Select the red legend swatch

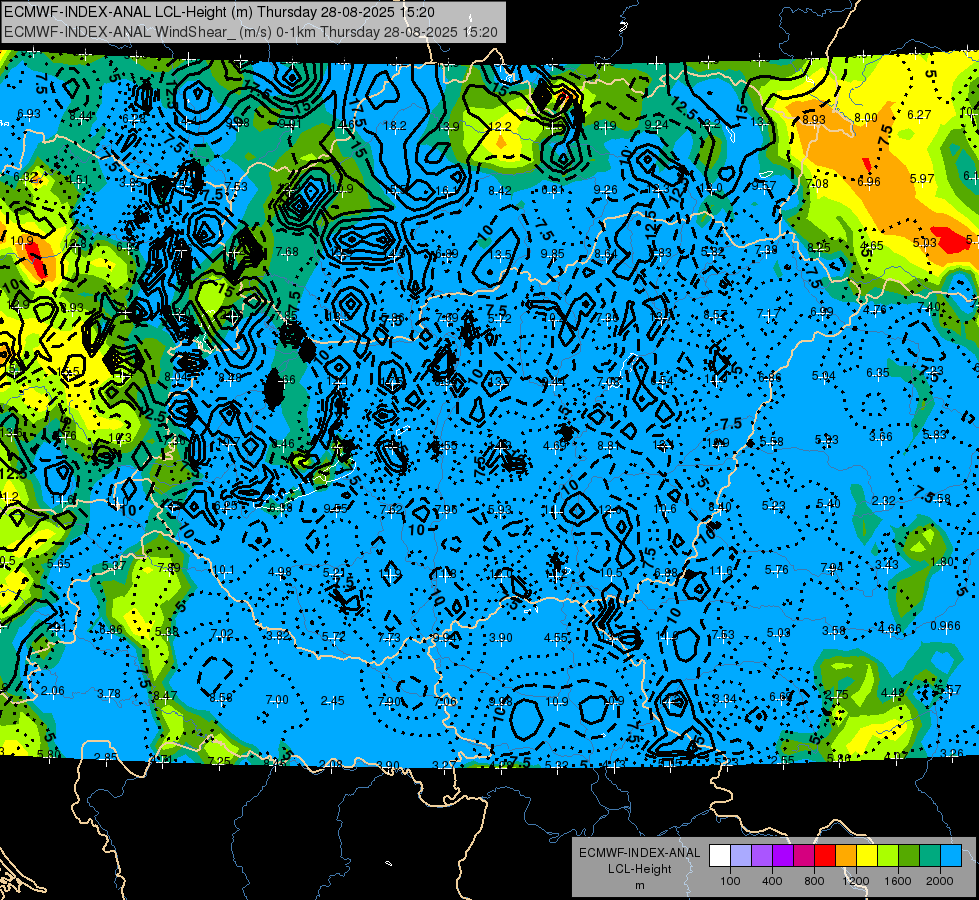pyautogui.click(x=825, y=856)
